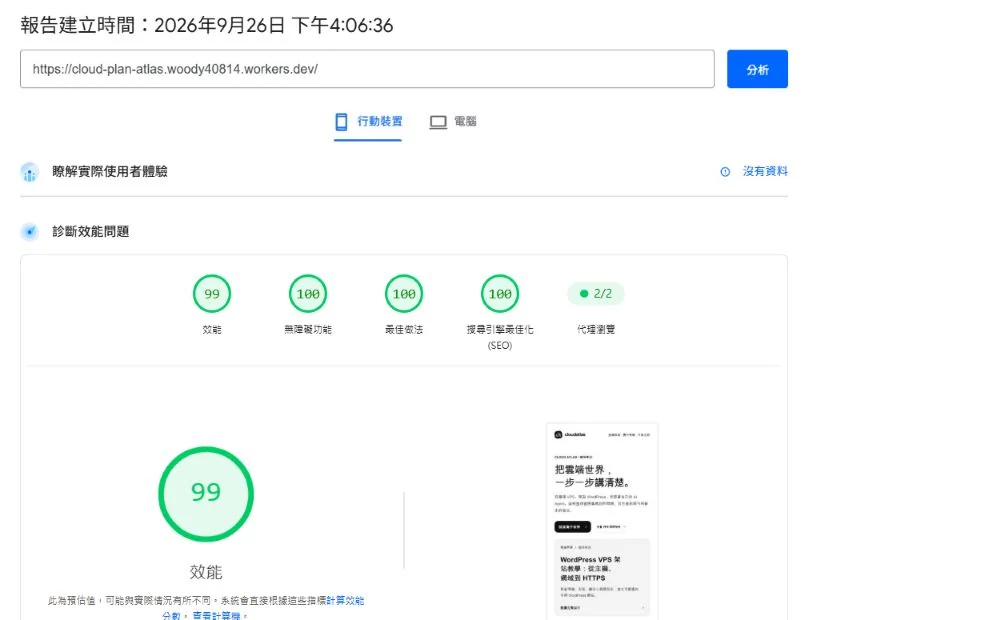
Task: Click the large 99 performance gauge
Action: (206, 494)
